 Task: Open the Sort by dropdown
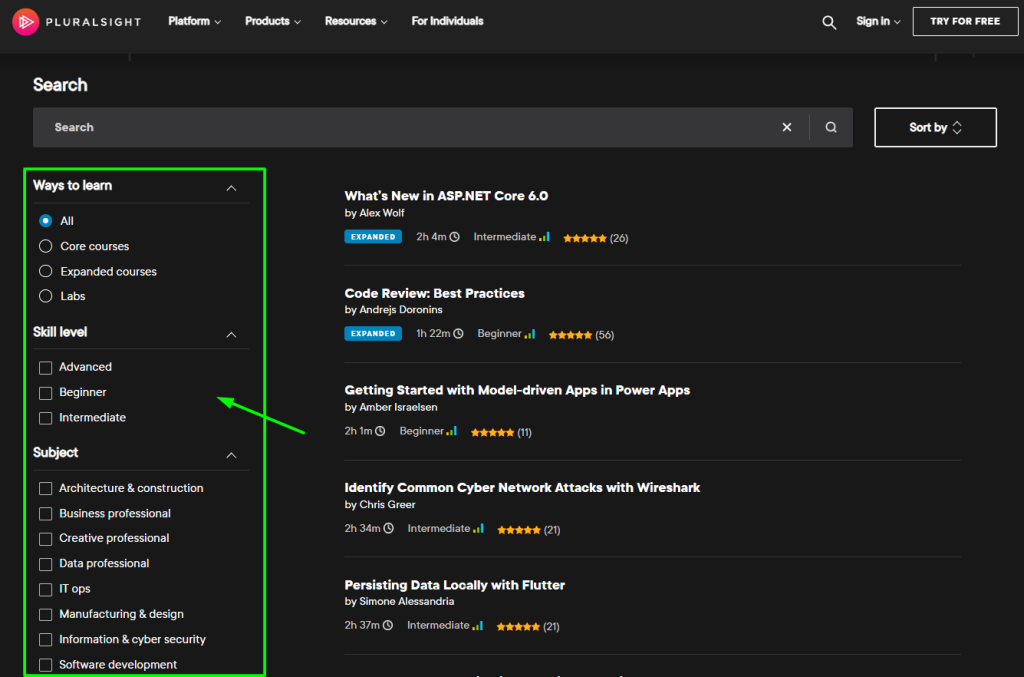click(x=935, y=127)
